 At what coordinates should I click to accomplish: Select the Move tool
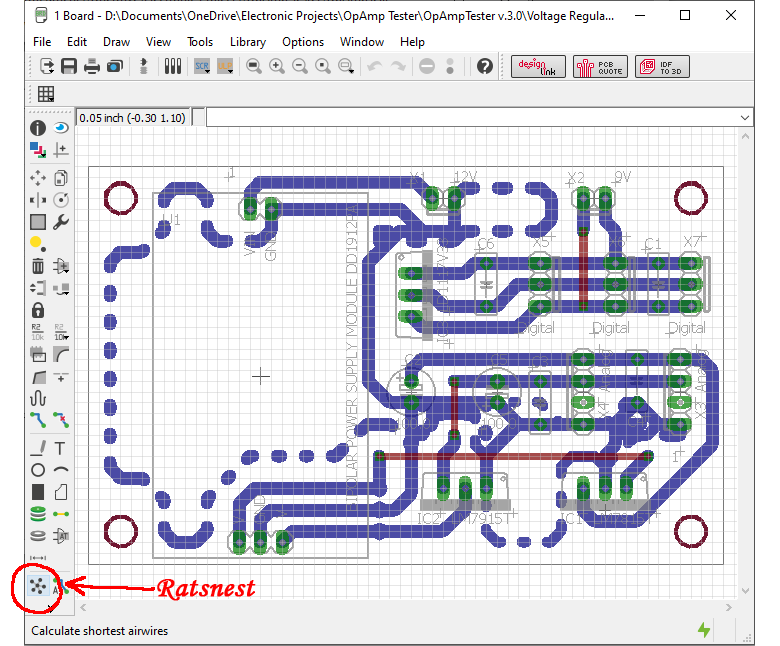[x=38, y=178]
